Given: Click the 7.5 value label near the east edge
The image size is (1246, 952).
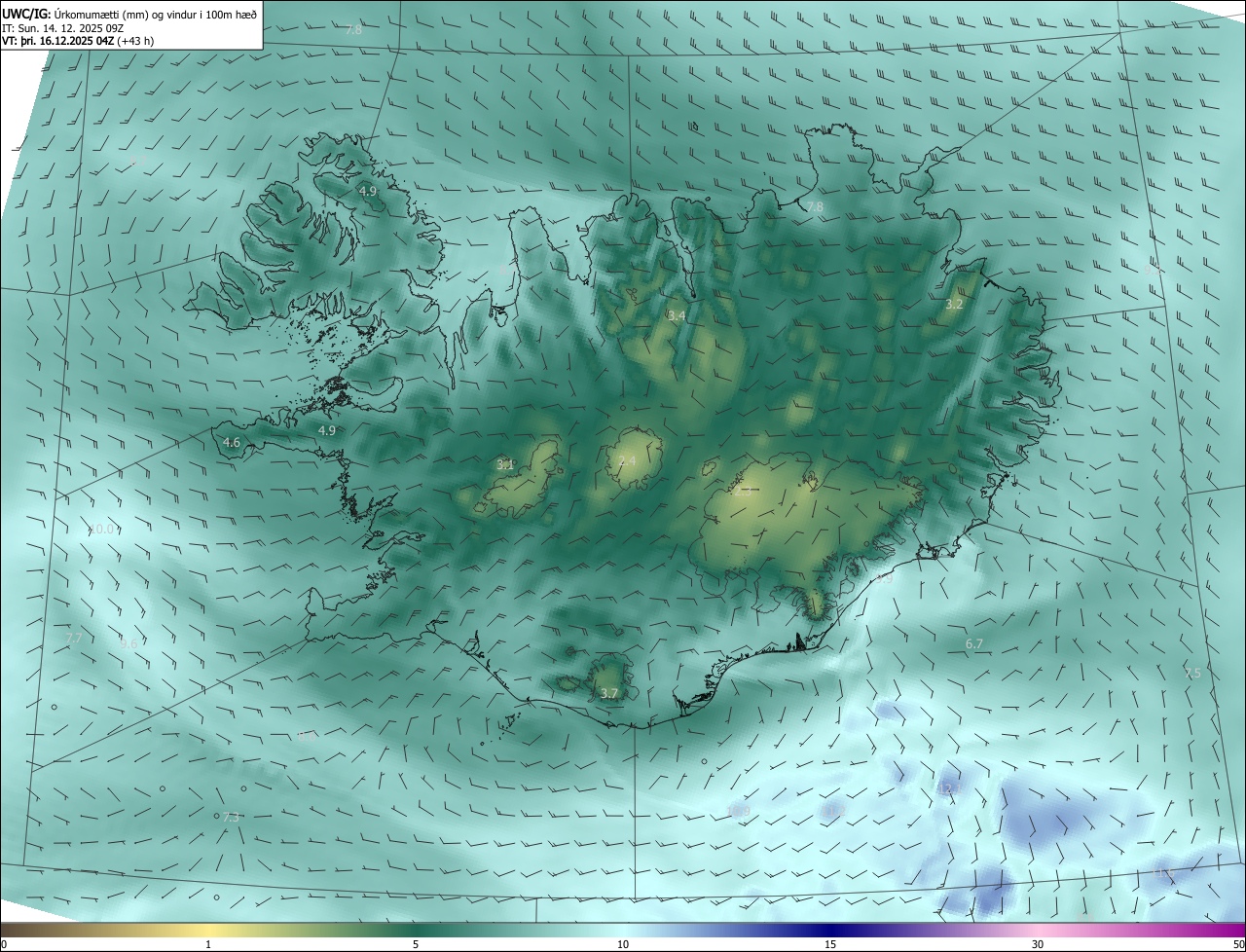Looking at the screenshot, I should pos(1192,673).
